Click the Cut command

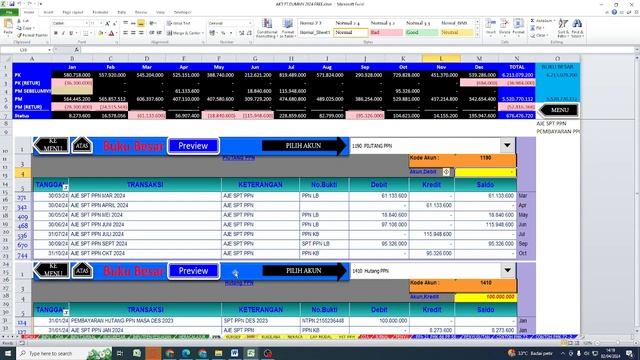tap(23, 21)
